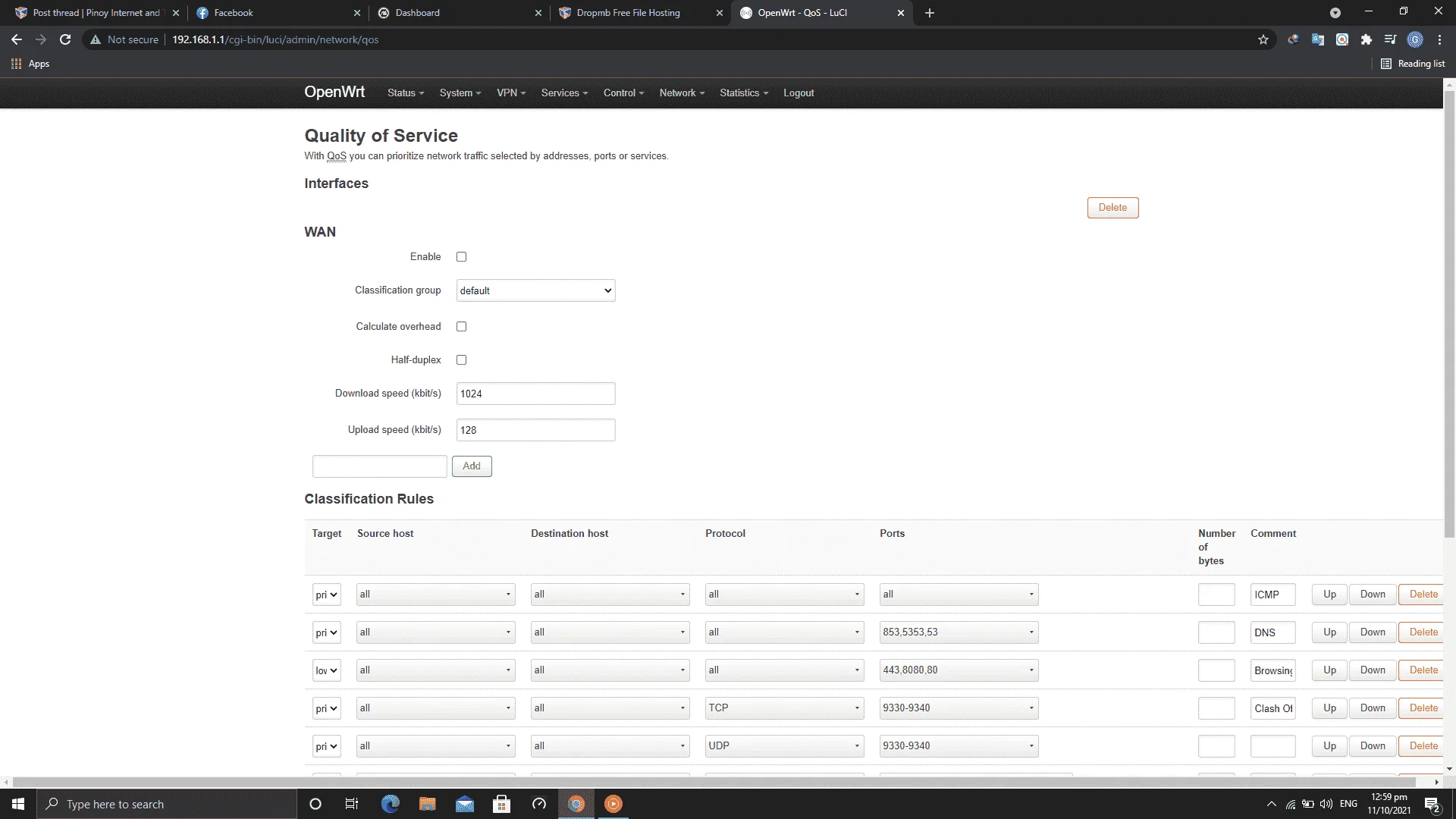The height and width of the screenshot is (819, 1456).
Task: Click the browser address bar URL
Action: coord(275,39)
